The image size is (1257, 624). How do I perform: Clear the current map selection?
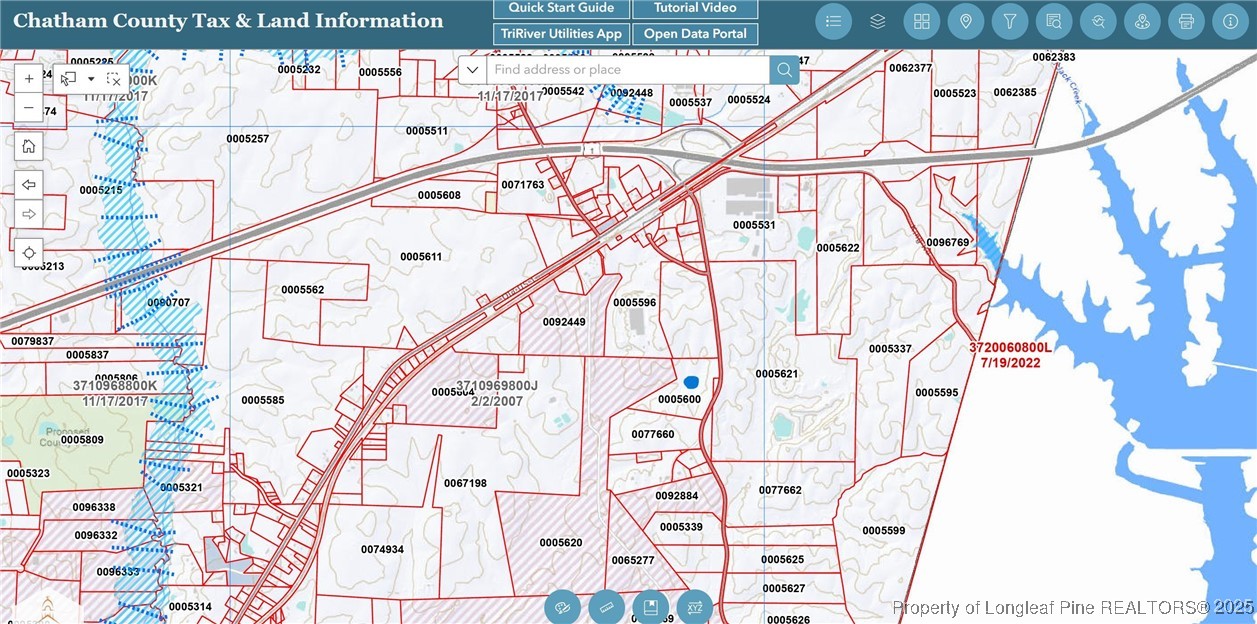[x=114, y=78]
